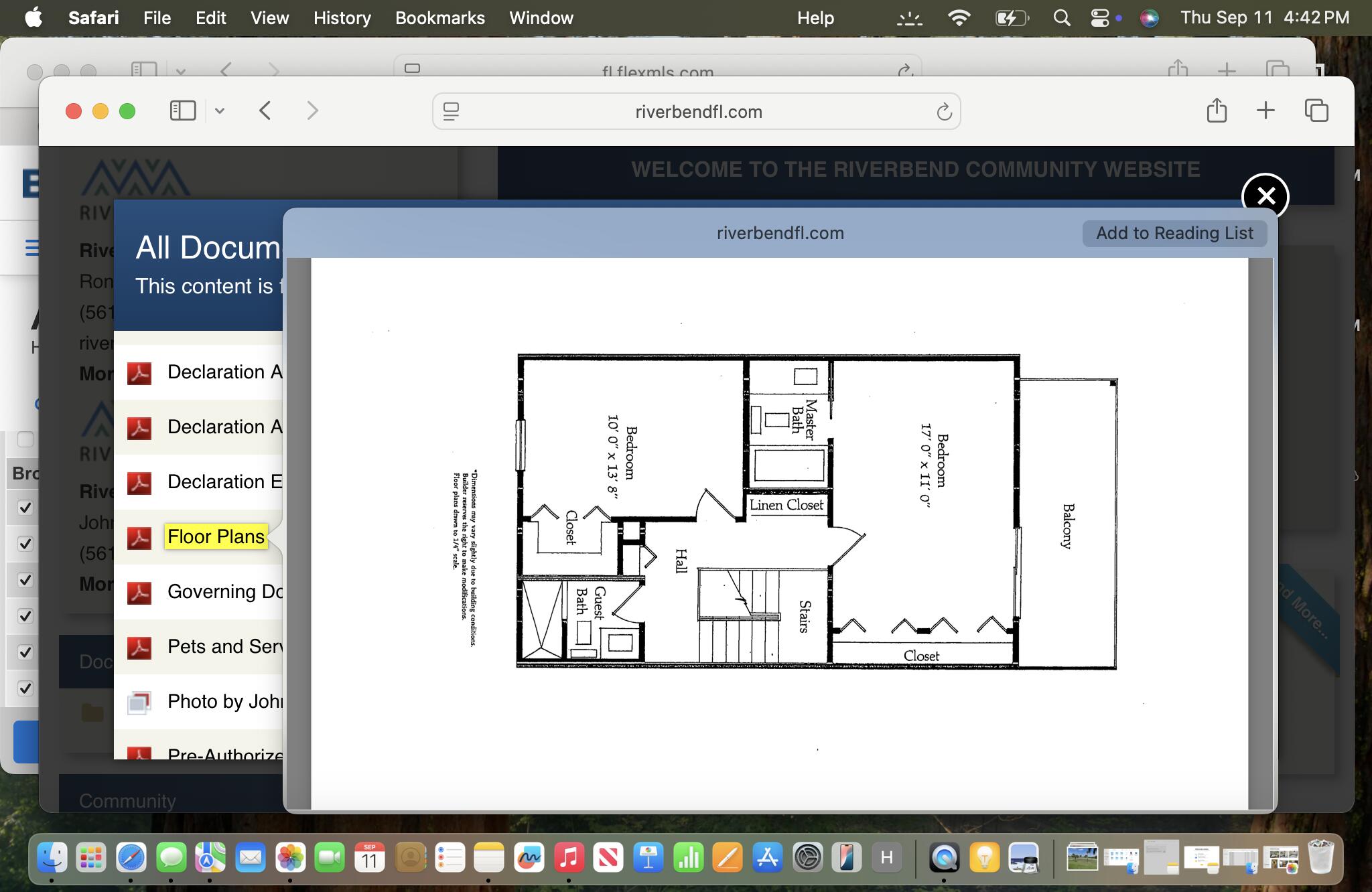Click the riverbendfl.com address bar
1372x892 pixels.
tap(697, 111)
